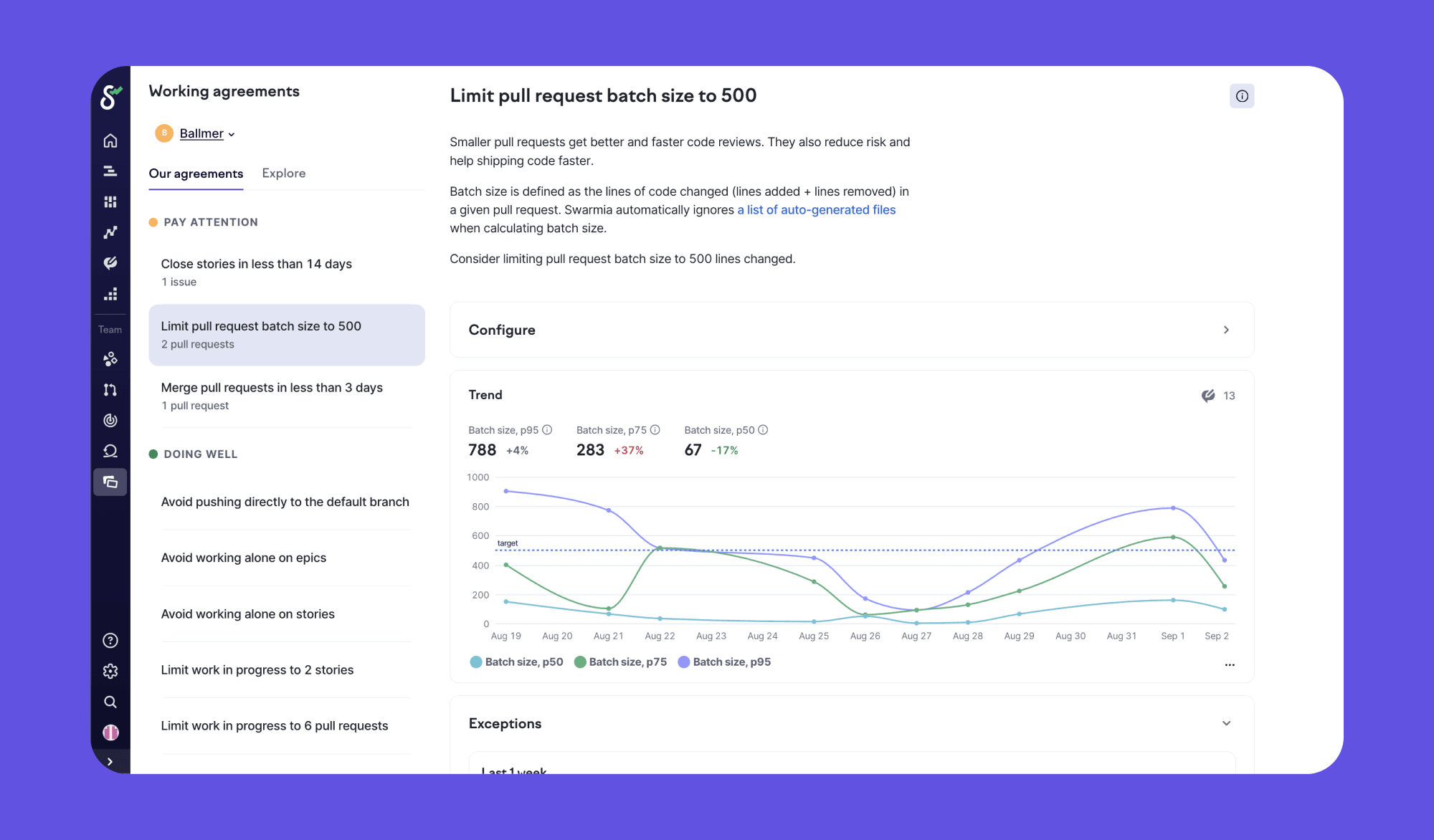
Task: Select the Our agreements tab
Action: click(x=196, y=173)
